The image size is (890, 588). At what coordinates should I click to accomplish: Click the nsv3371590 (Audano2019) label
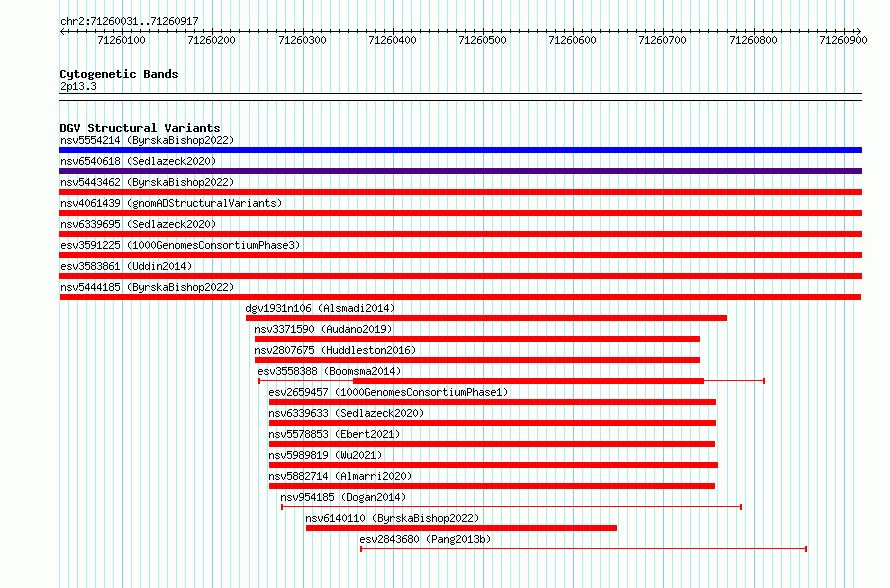pyautogui.click(x=323, y=329)
